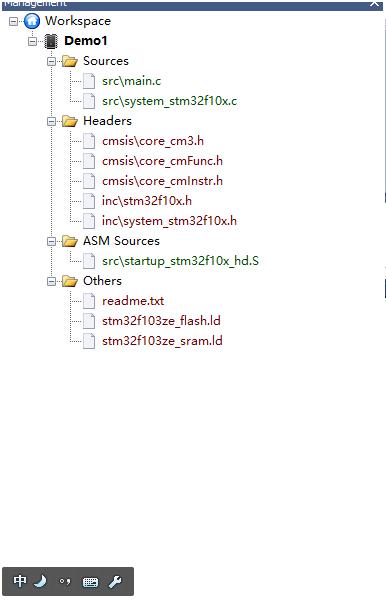
Task: Open readme.txt file
Action: (133, 301)
